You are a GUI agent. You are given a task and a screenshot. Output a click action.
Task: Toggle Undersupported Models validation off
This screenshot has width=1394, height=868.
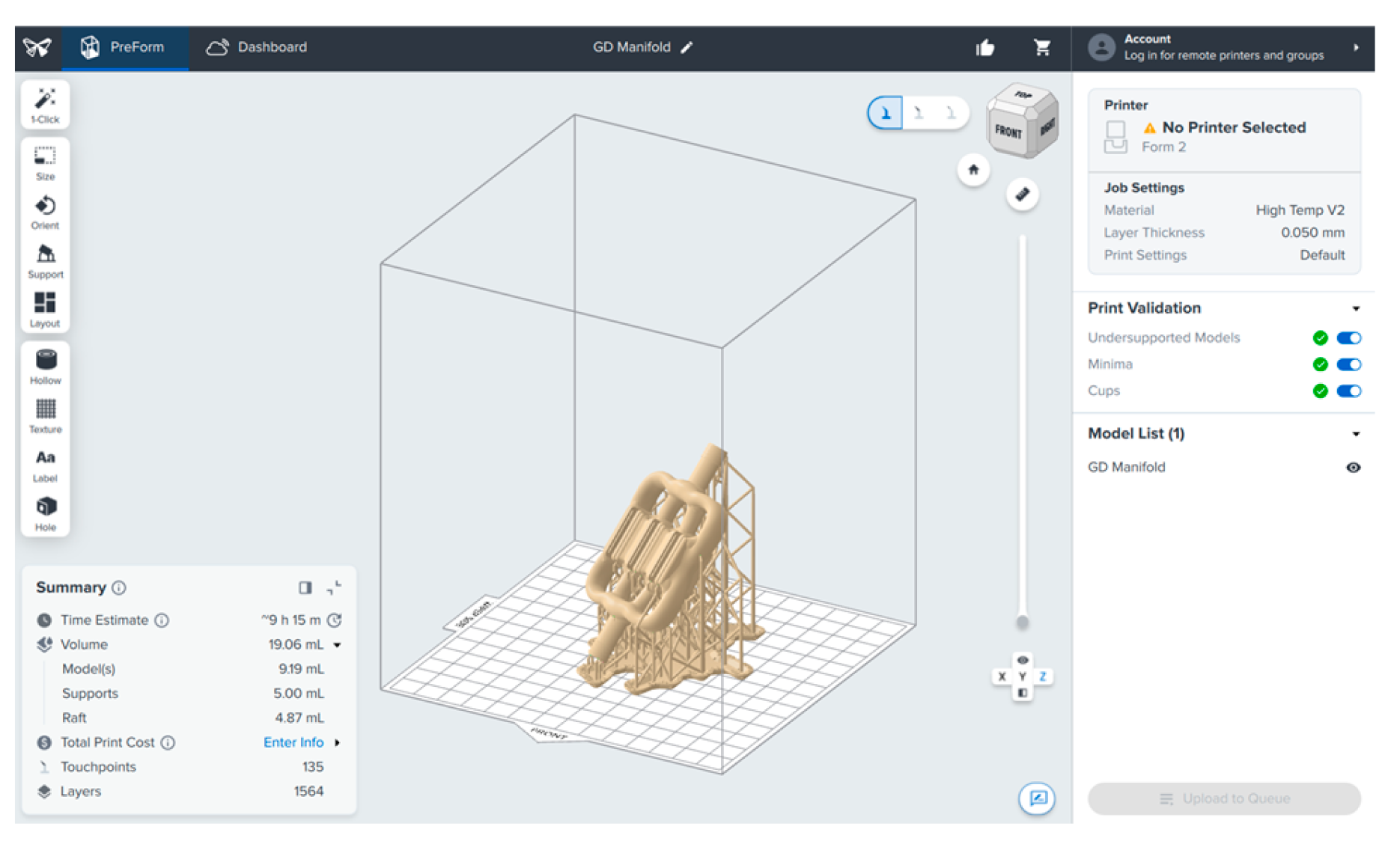[1348, 338]
